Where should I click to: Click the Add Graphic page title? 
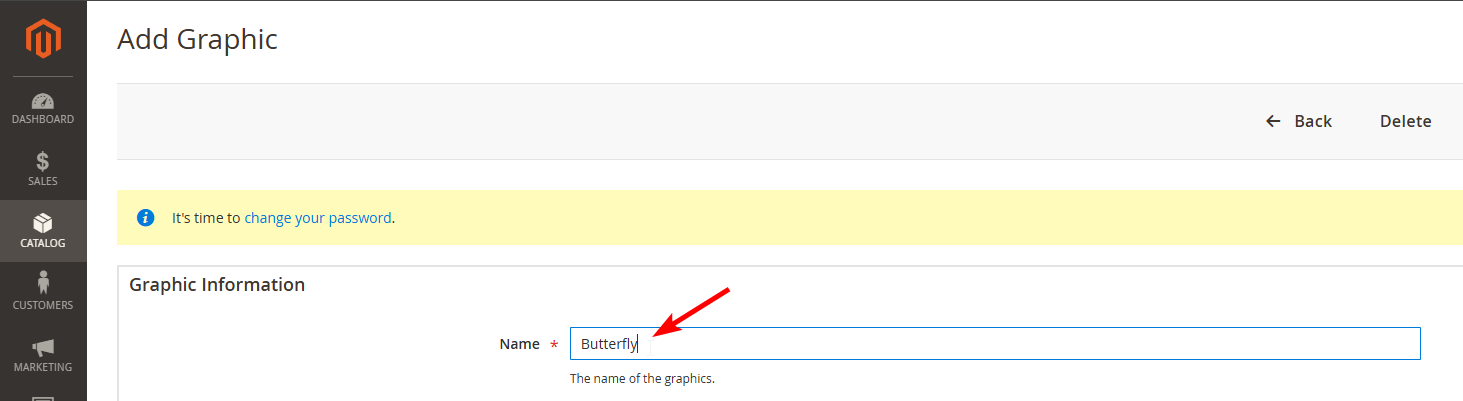[x=197, y=39]
